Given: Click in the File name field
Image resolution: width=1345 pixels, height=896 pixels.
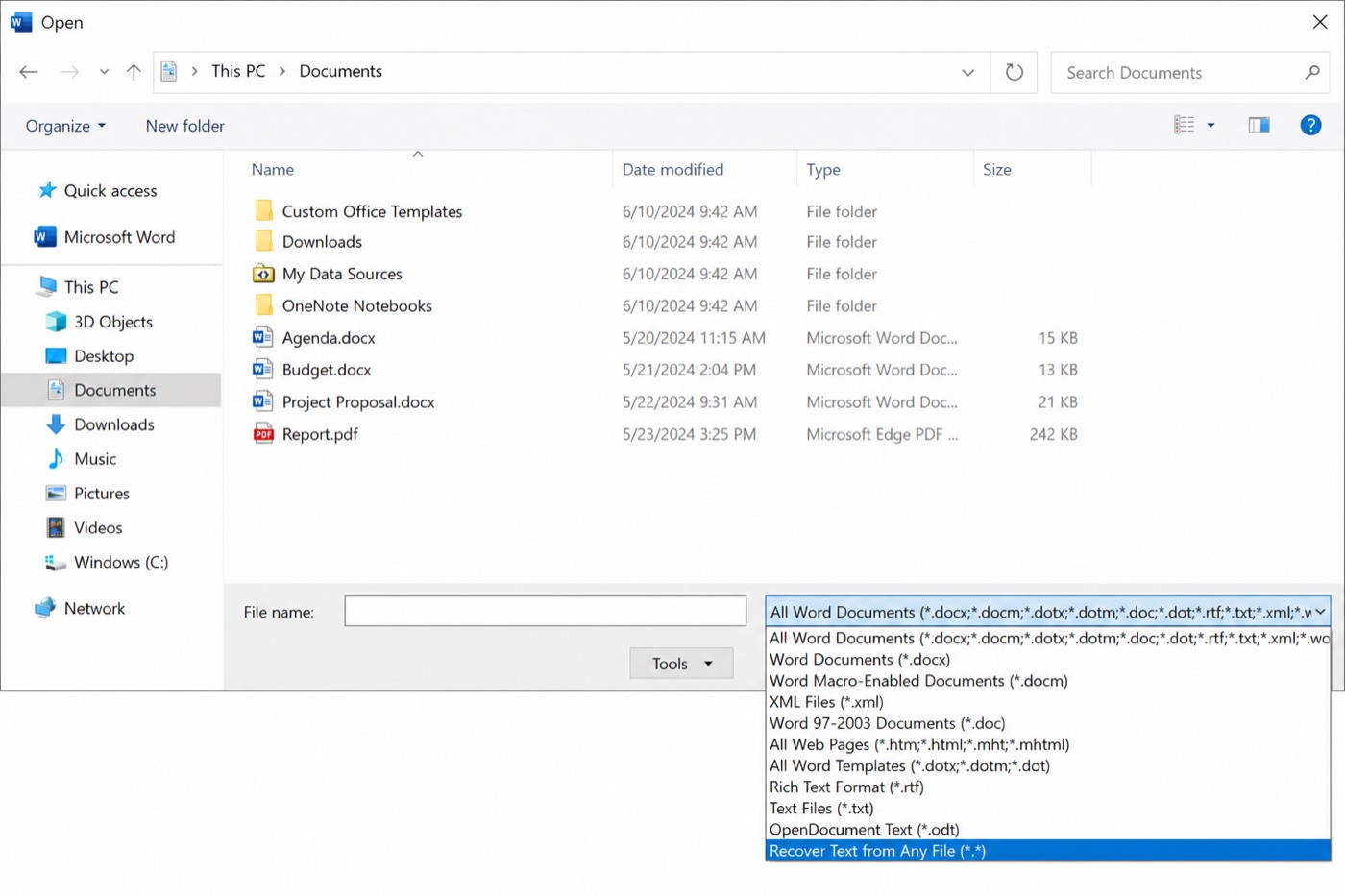Looking at the screenshot, I should coord(545,611).
